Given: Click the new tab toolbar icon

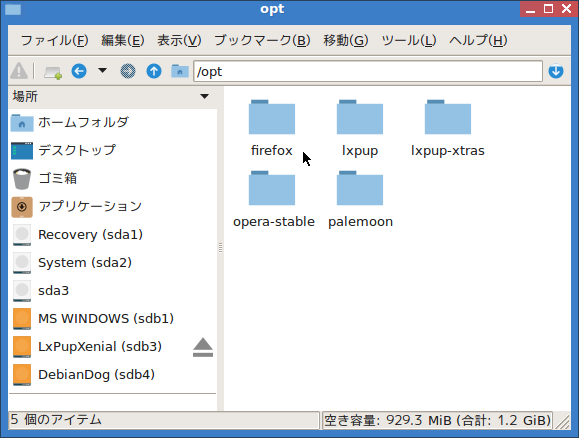Looking at the screenshot, I should [x=53, y=71].
